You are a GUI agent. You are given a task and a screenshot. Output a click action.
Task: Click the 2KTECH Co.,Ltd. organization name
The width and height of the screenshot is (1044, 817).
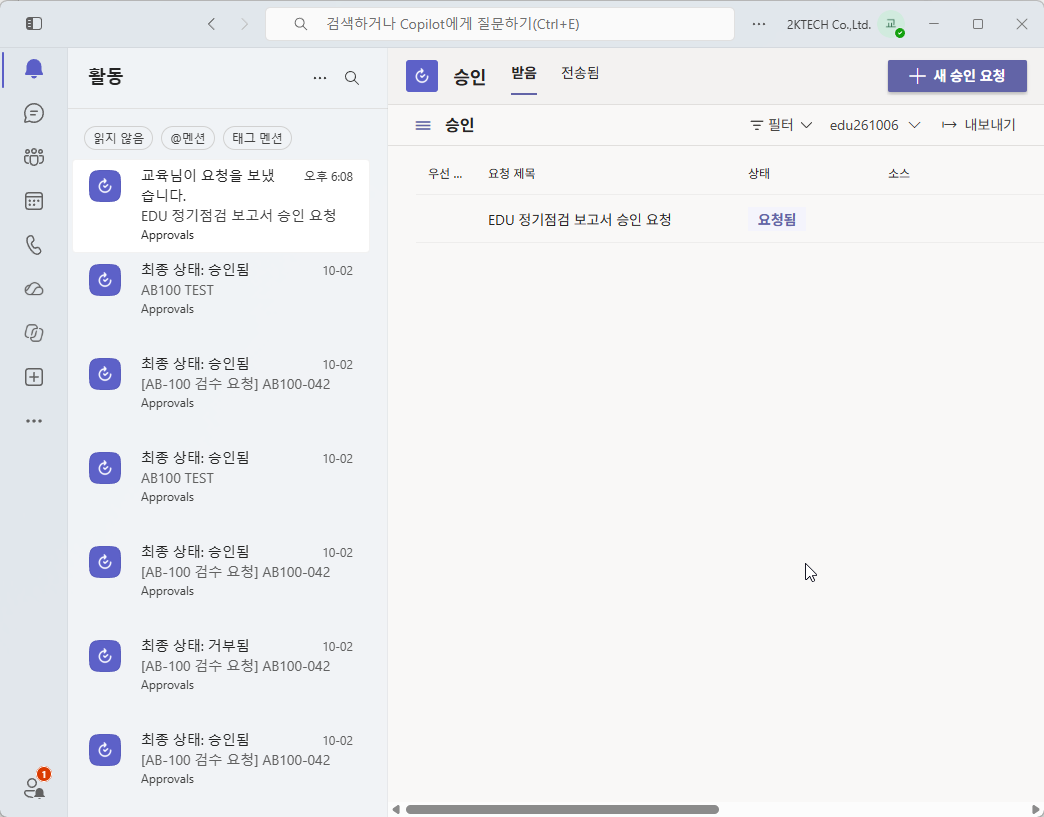[x=828, y=25]
